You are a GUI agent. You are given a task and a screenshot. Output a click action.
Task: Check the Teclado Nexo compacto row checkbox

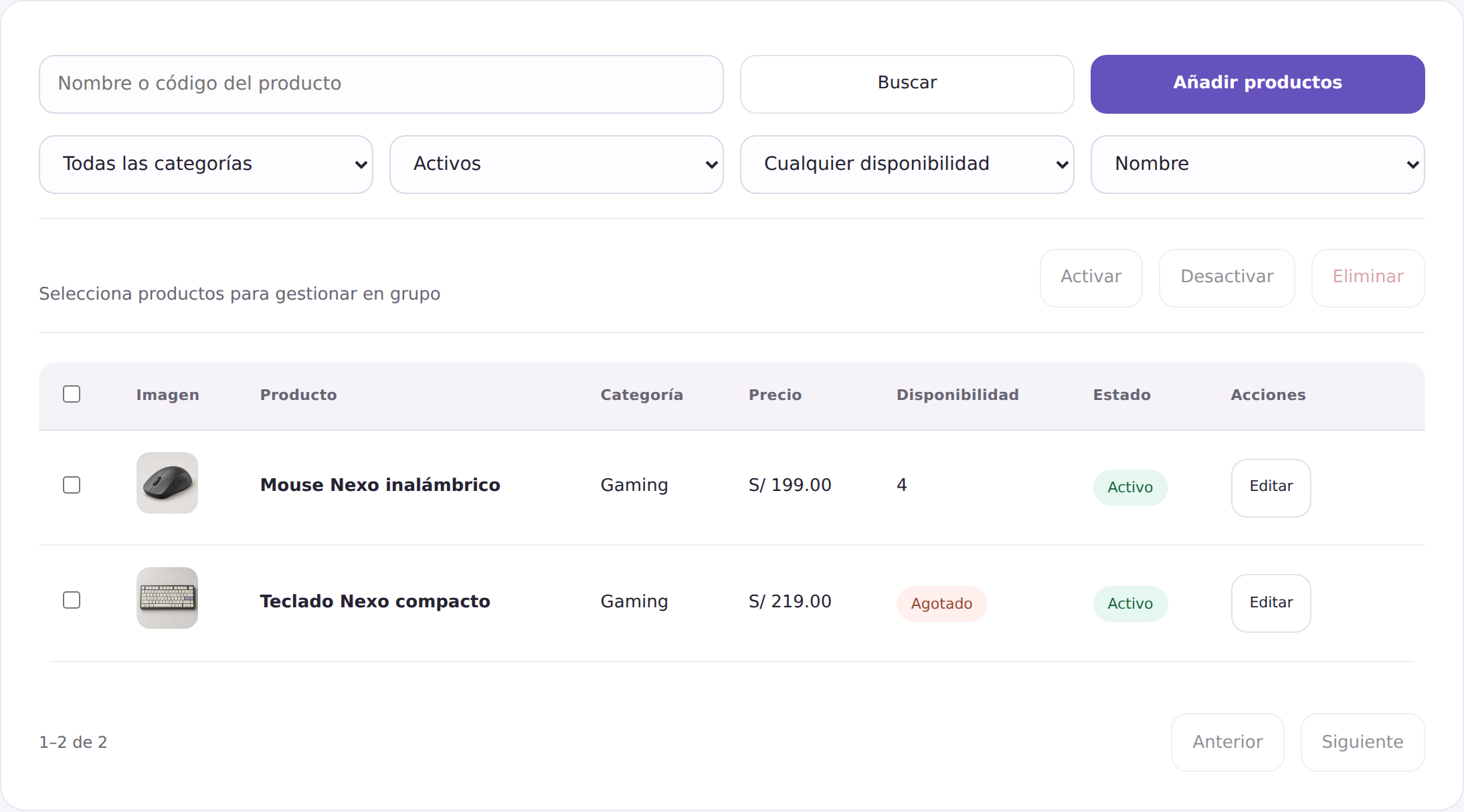pyautogui.click(x=72, y=600)
